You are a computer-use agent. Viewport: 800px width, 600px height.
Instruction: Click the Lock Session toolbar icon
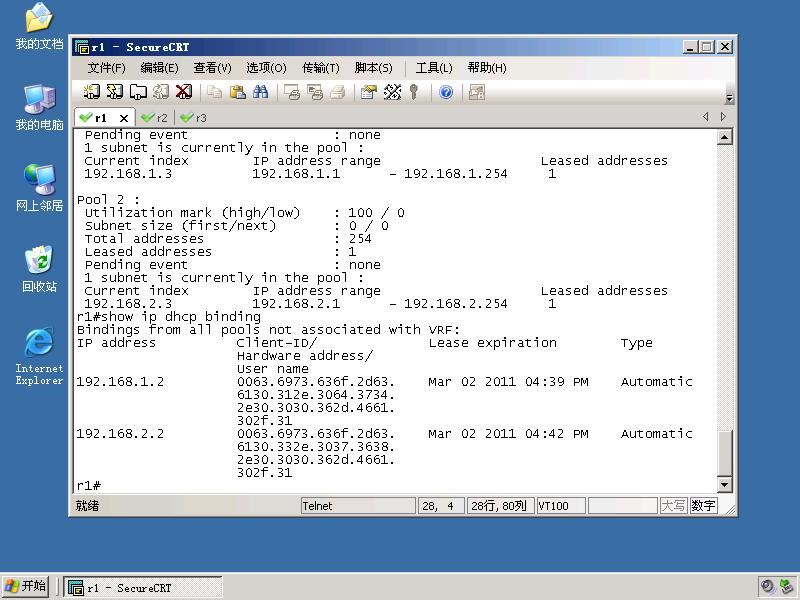coord(477,92)
